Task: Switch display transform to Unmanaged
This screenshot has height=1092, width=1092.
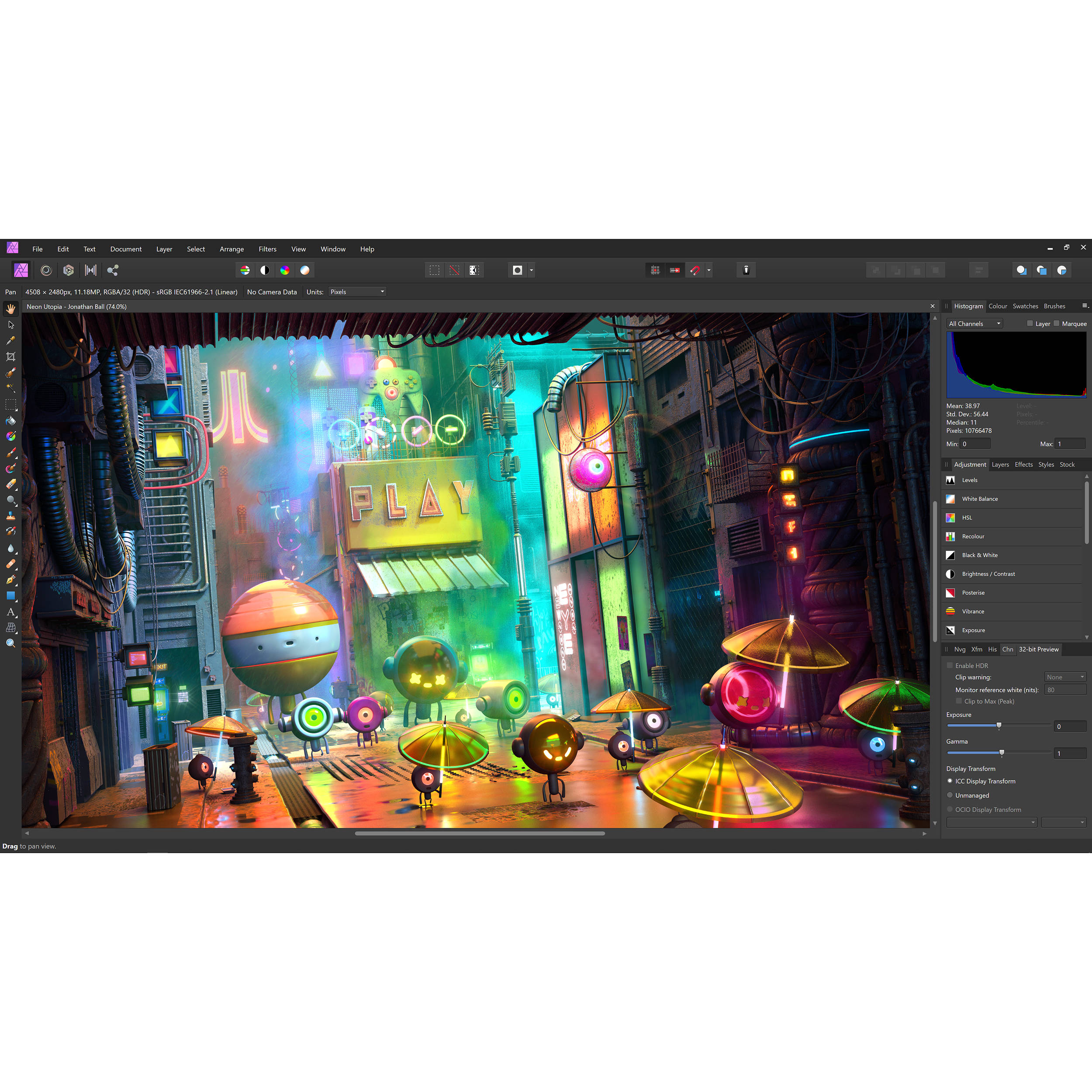Action: pos(950,795)
